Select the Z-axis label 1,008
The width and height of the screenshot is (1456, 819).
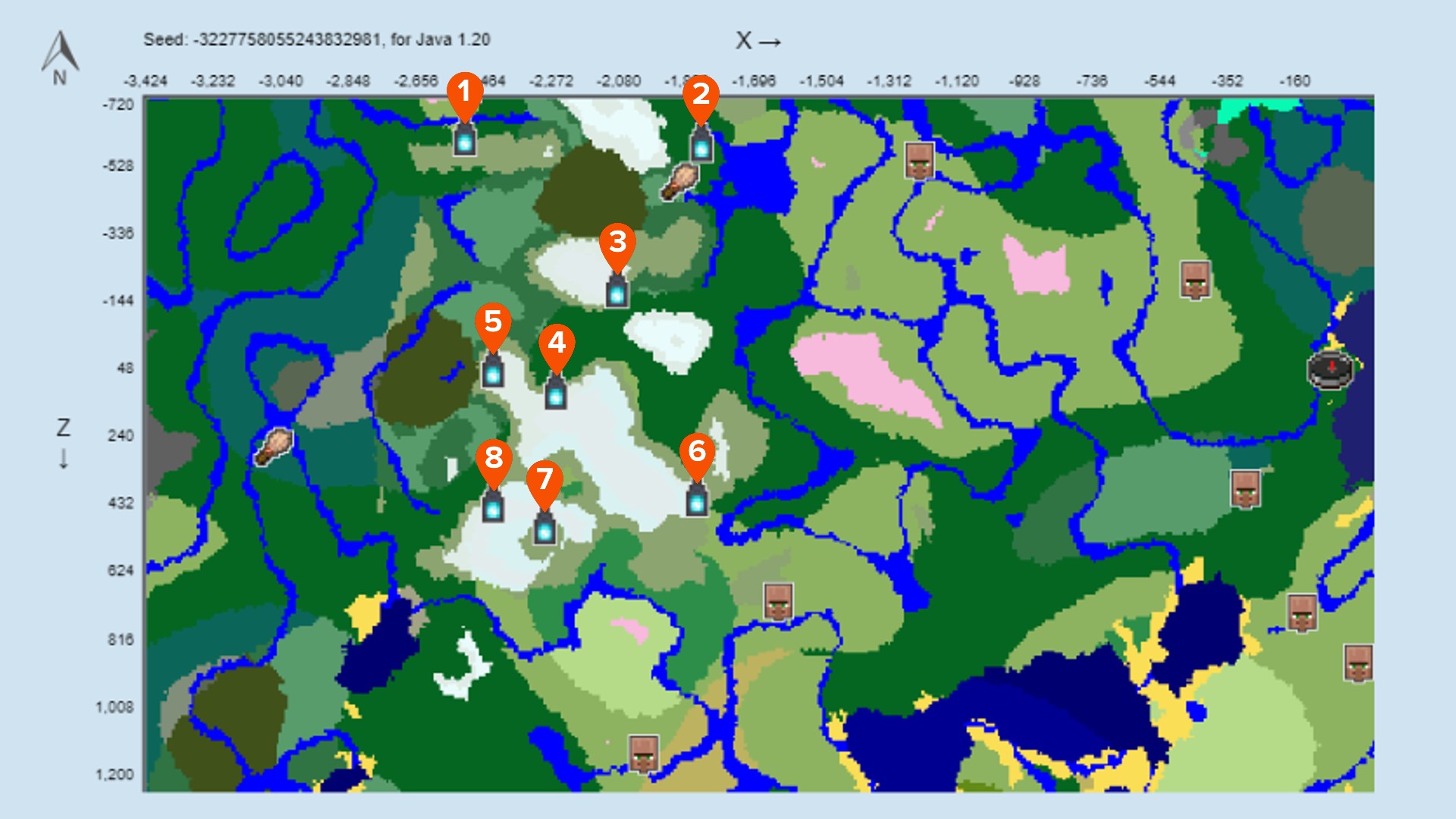tap(115, 708)
